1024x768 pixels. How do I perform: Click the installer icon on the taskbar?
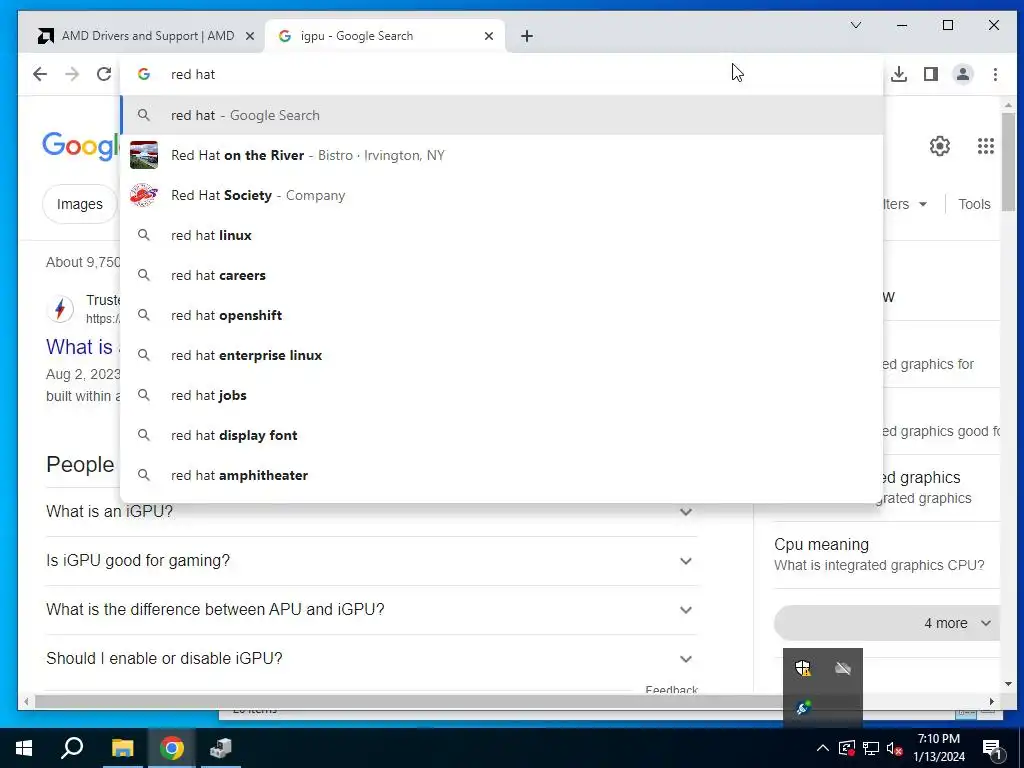click(221, 748)
